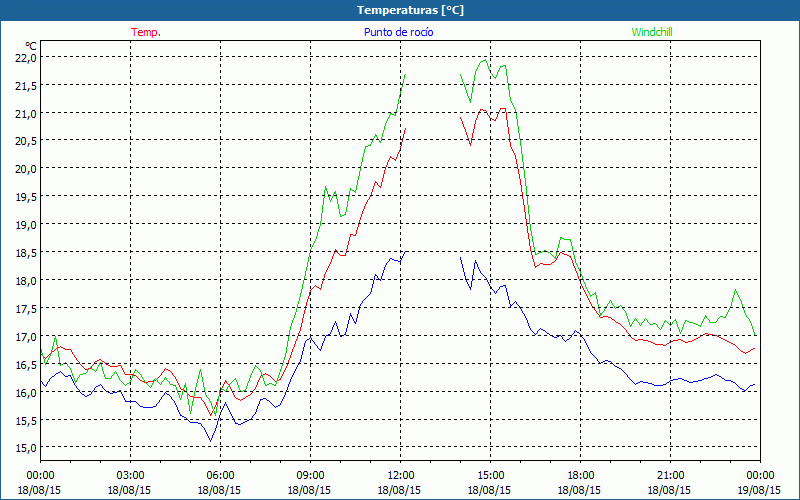This screenshot has width=800, height=500.
Task: Click the '°C' unit label above the y-axis
Action: [x=31, y=46]
